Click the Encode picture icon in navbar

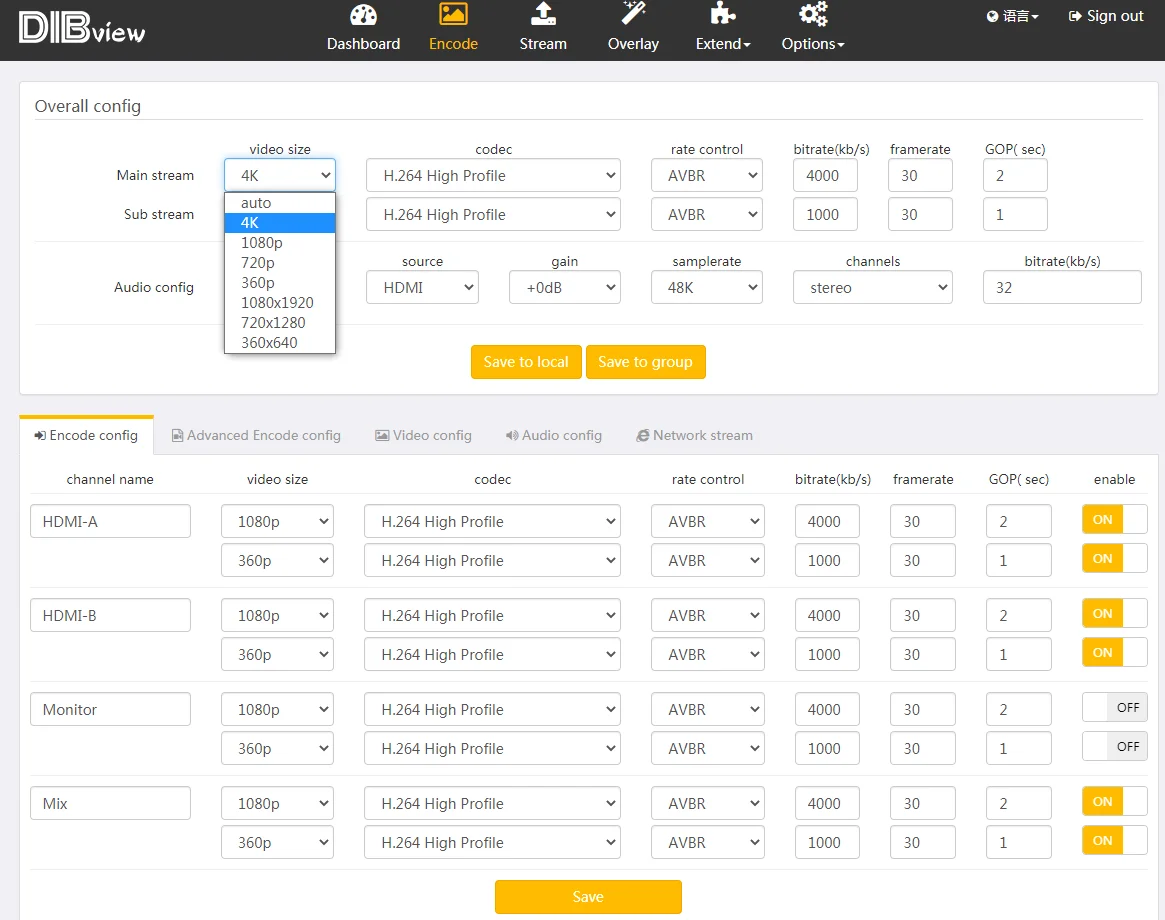453,14
